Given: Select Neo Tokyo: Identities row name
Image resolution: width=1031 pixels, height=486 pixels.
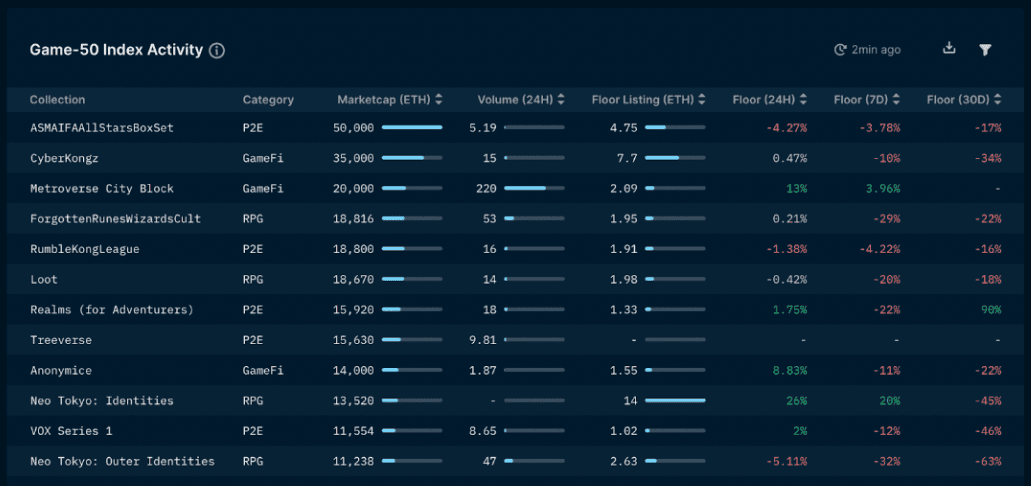Looking at the screenshot, I should click(x=102, y=401).
